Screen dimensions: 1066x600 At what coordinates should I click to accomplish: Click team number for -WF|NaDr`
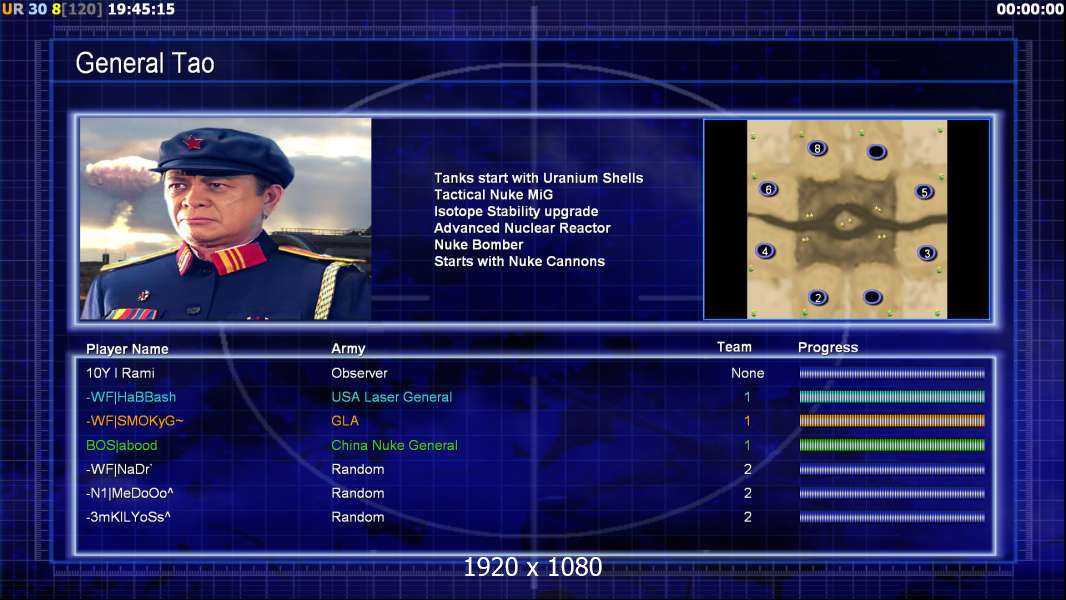coord(747,469)
